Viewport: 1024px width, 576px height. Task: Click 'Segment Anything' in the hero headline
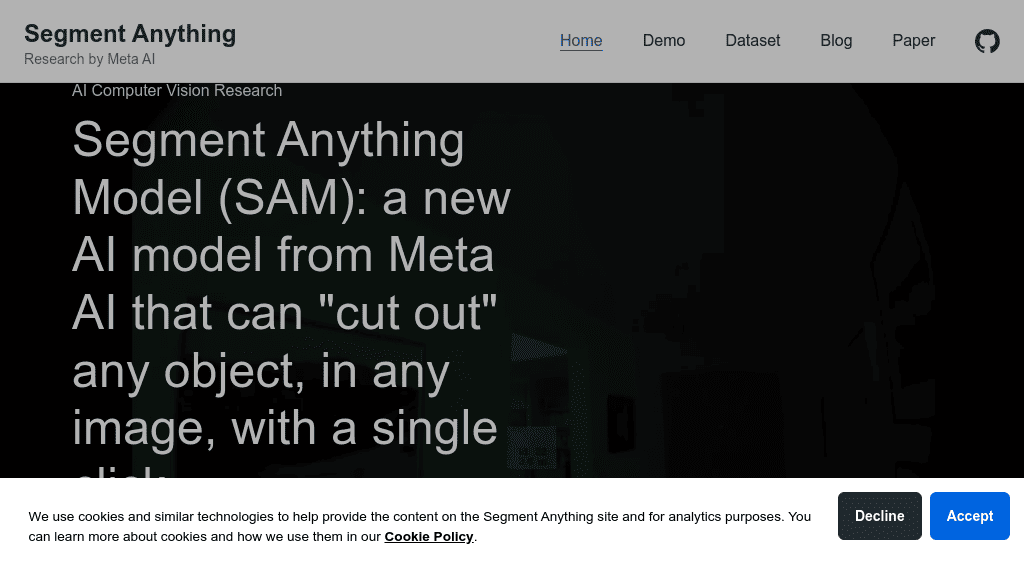click(x=268, y=140)
